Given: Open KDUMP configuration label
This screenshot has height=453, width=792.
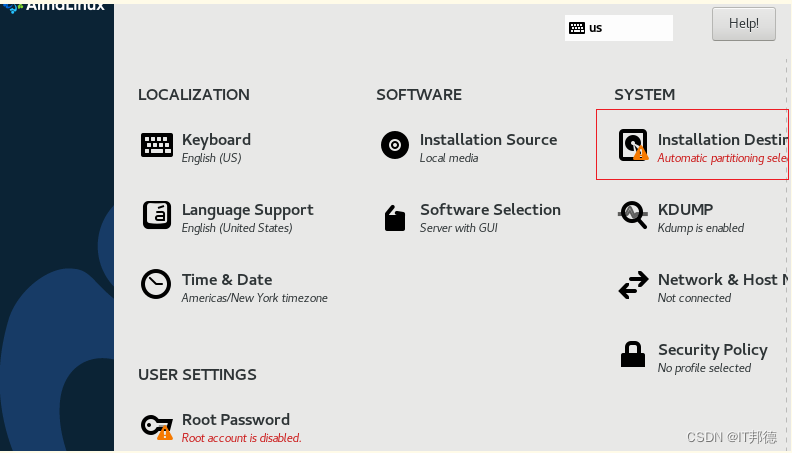Looking at the screenshot, I should pyautogui.click(x=685, y=210).
